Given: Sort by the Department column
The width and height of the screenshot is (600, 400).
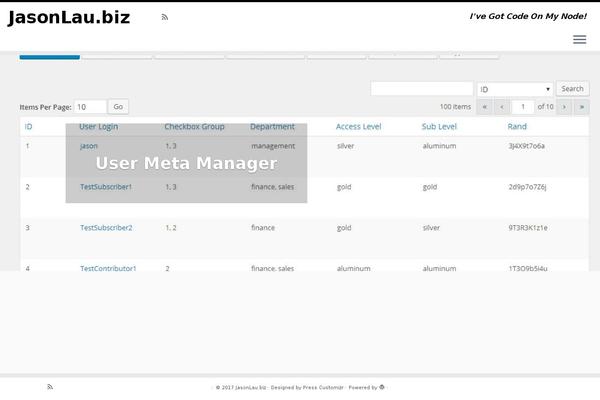Looking at the screenshot, I should pyautogui.click(x=272, y=127).
